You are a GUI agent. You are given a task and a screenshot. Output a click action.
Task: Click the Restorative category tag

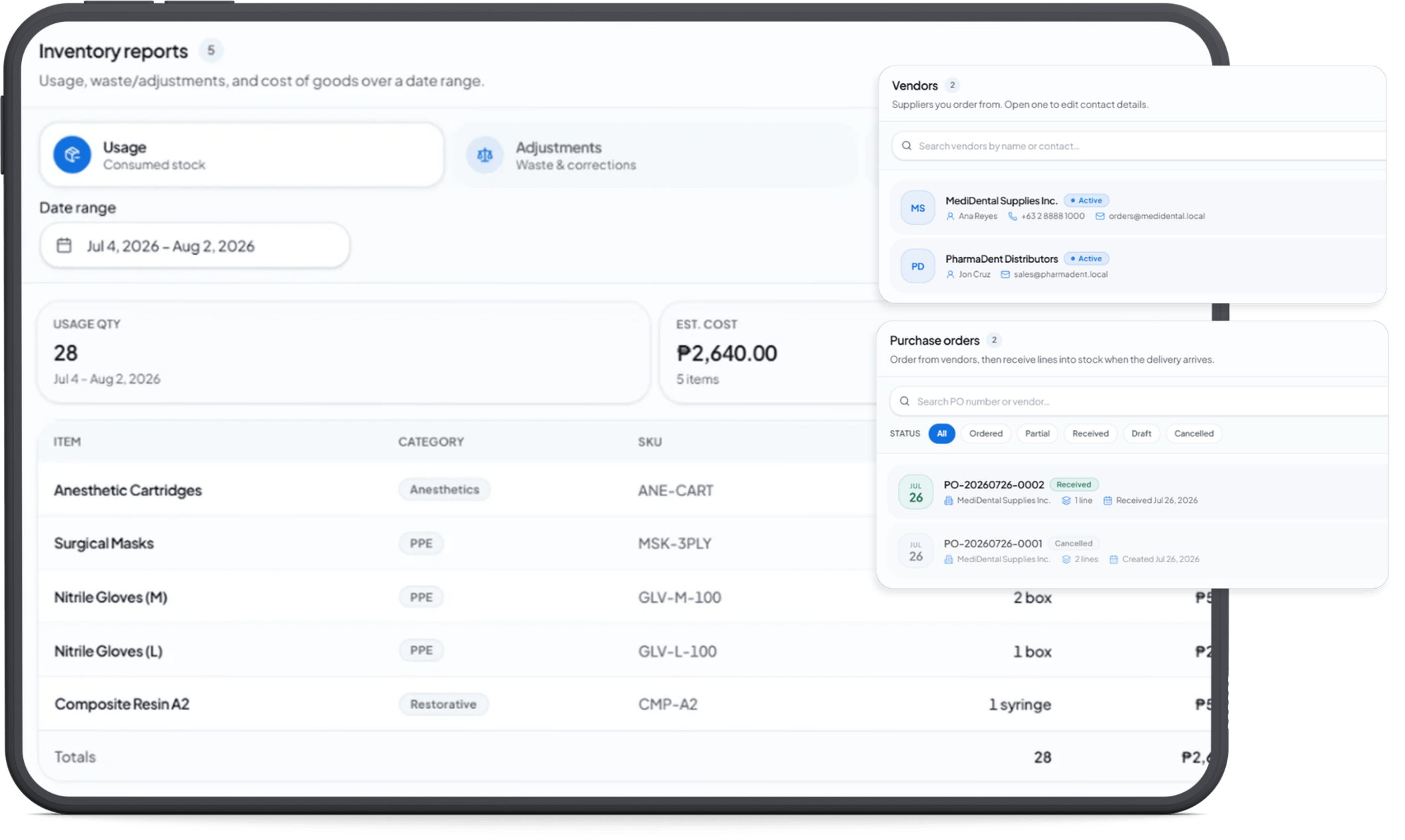(443, 704)
